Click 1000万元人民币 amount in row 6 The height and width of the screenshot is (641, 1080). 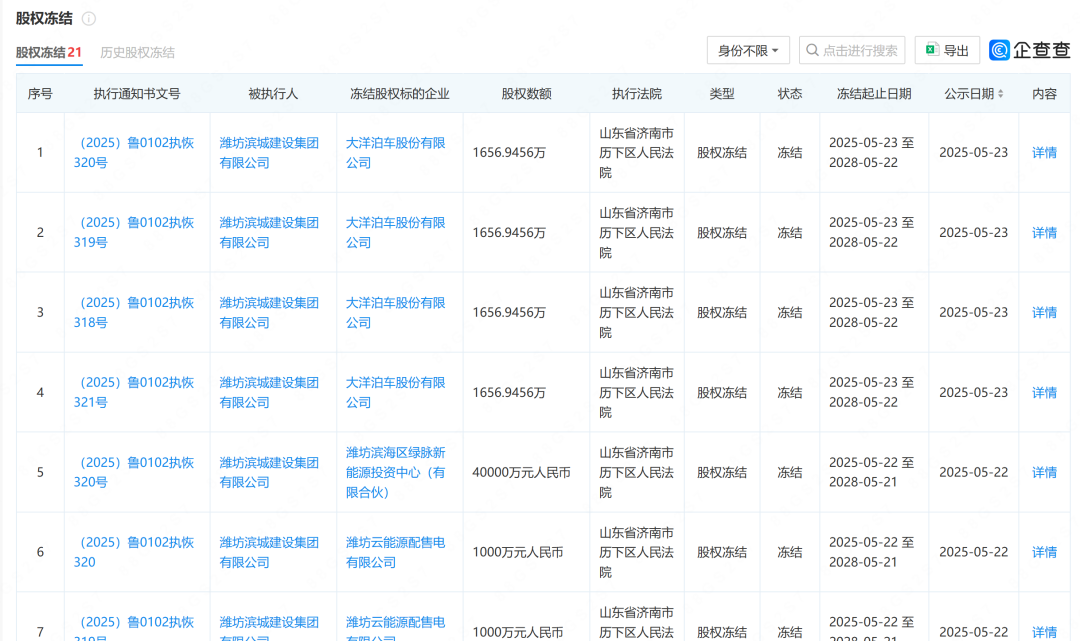(518, 552)
